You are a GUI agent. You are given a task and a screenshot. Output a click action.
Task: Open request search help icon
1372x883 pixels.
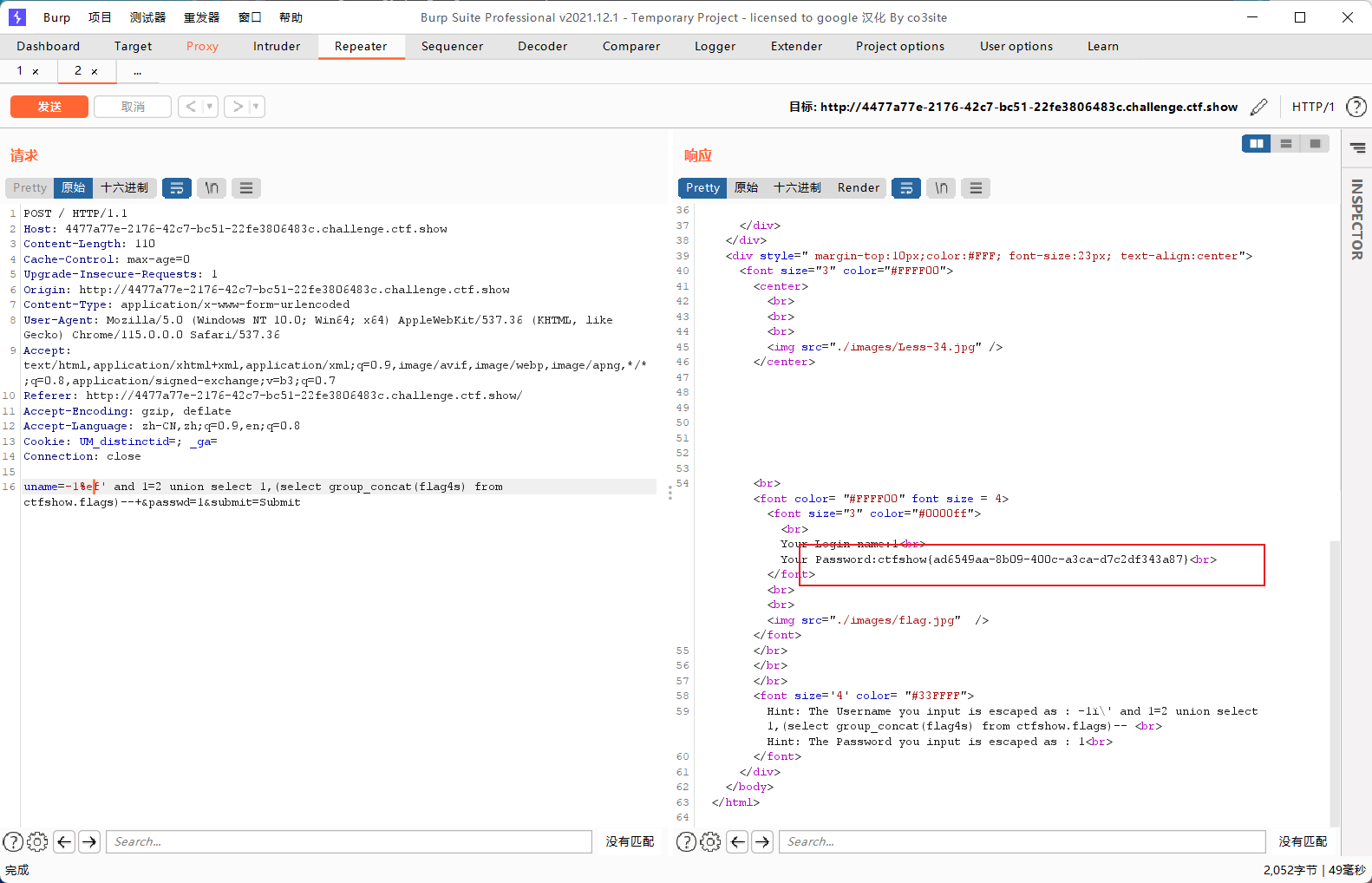coord(13,841)
